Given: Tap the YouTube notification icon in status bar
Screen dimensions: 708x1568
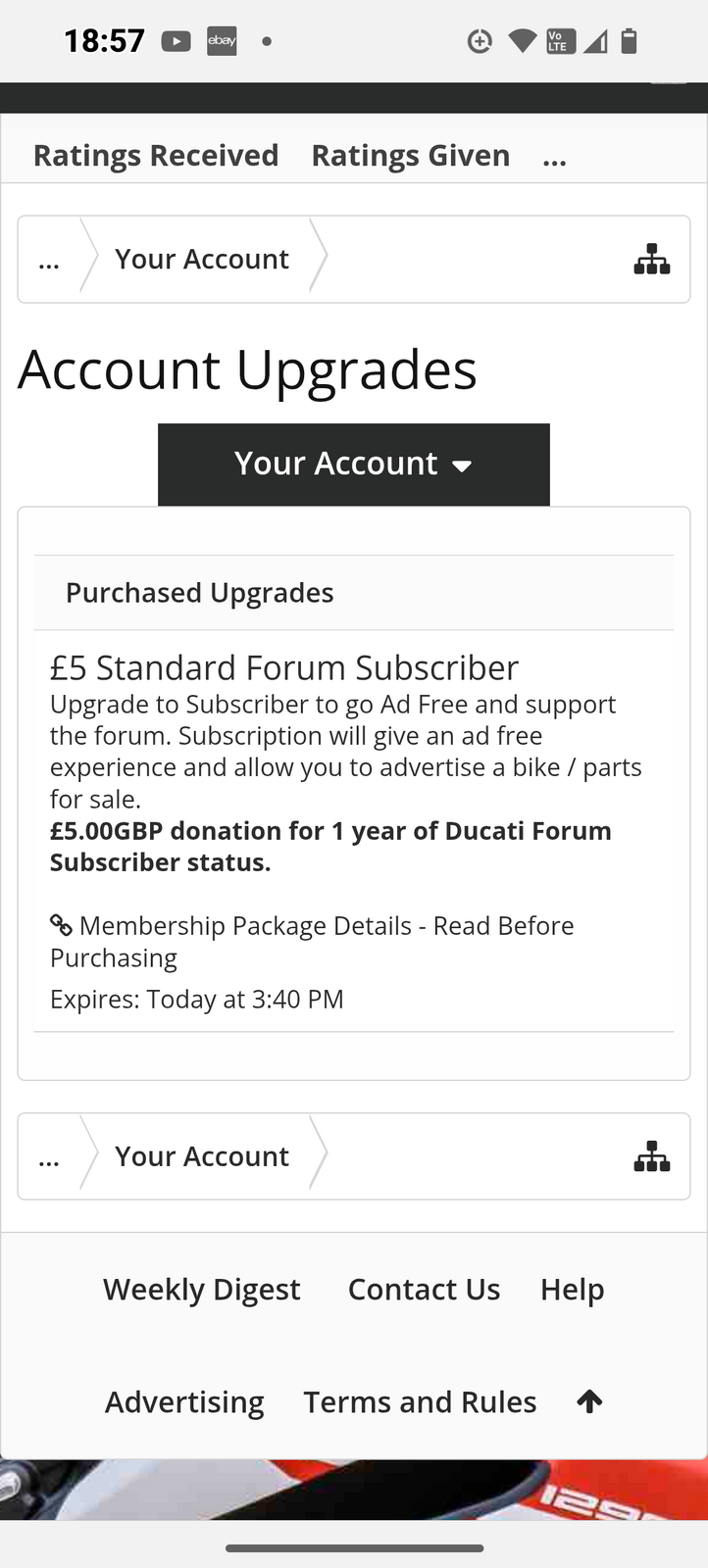Looking at the screenshot, I should tap(177, 41).
